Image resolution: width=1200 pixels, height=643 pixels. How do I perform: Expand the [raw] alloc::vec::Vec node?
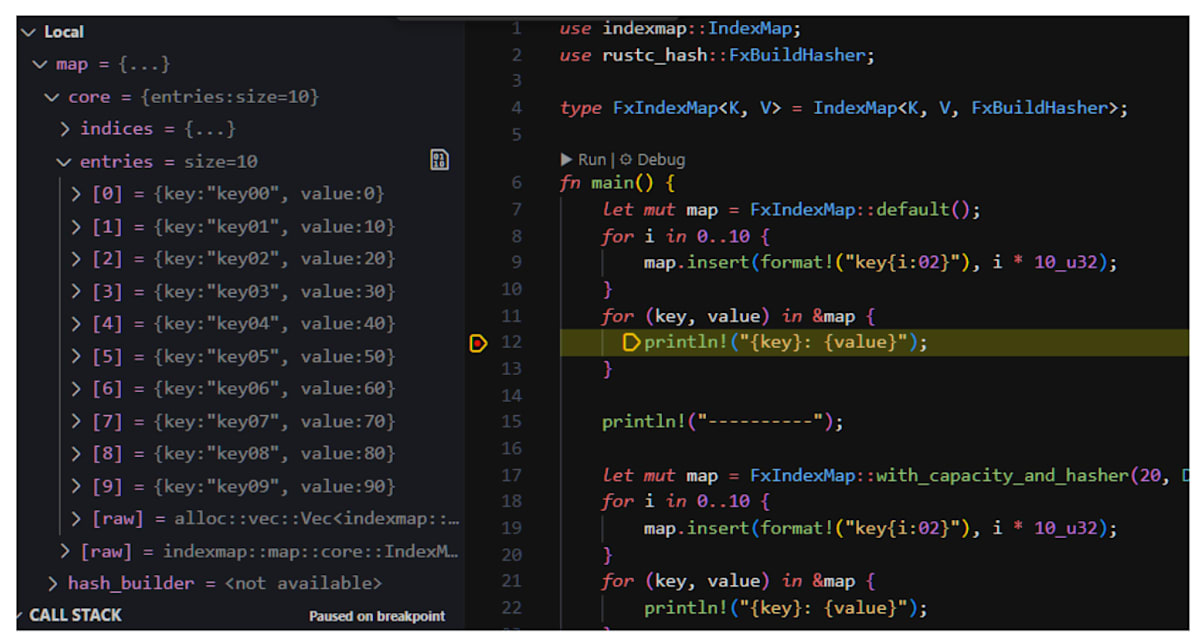point(77,519)
